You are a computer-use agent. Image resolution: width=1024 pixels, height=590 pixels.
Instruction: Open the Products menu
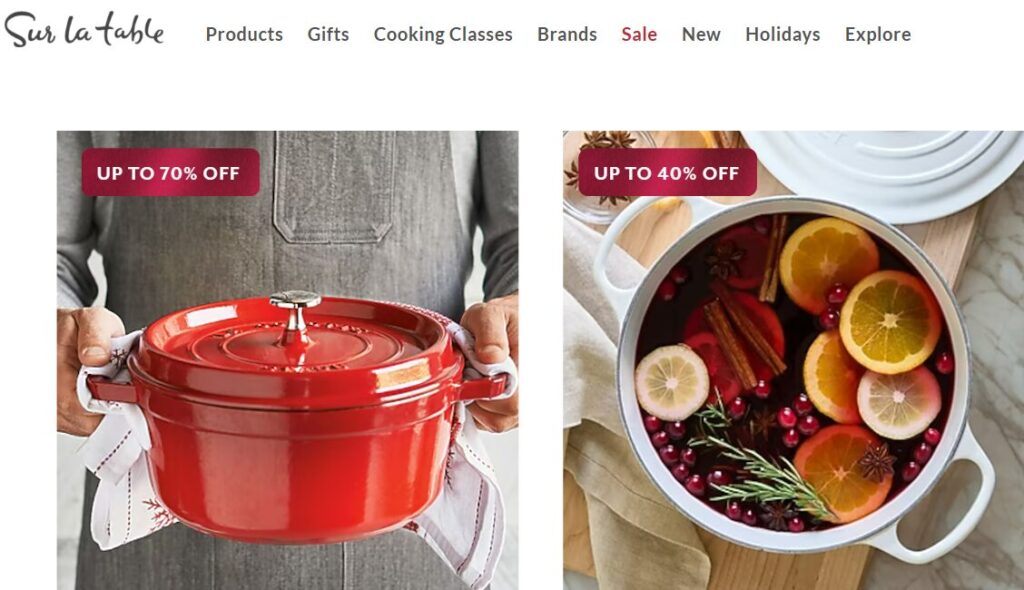pos(244,34)
